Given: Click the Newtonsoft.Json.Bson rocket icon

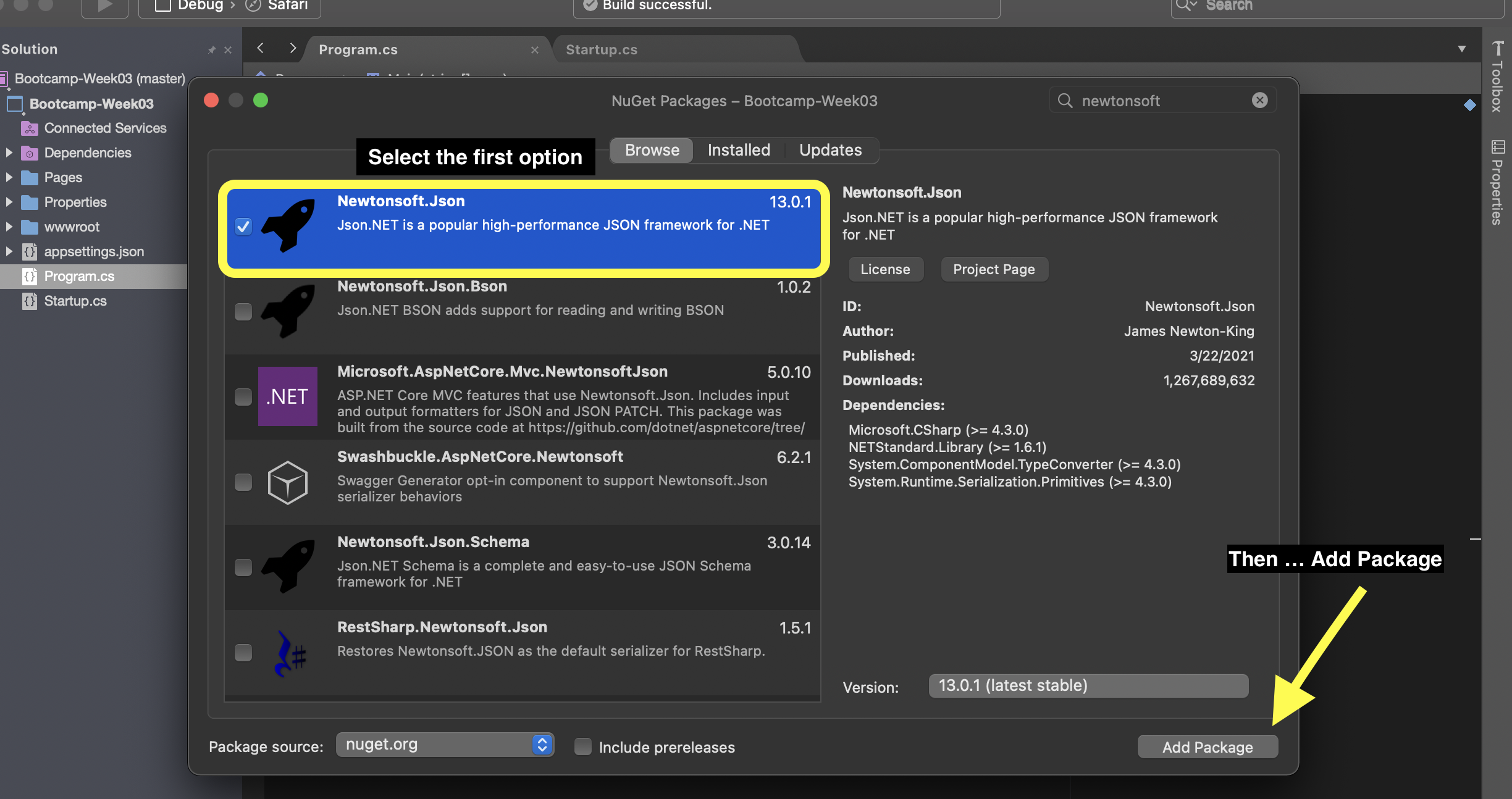Looking at the screenshot, I should (288, 311).
